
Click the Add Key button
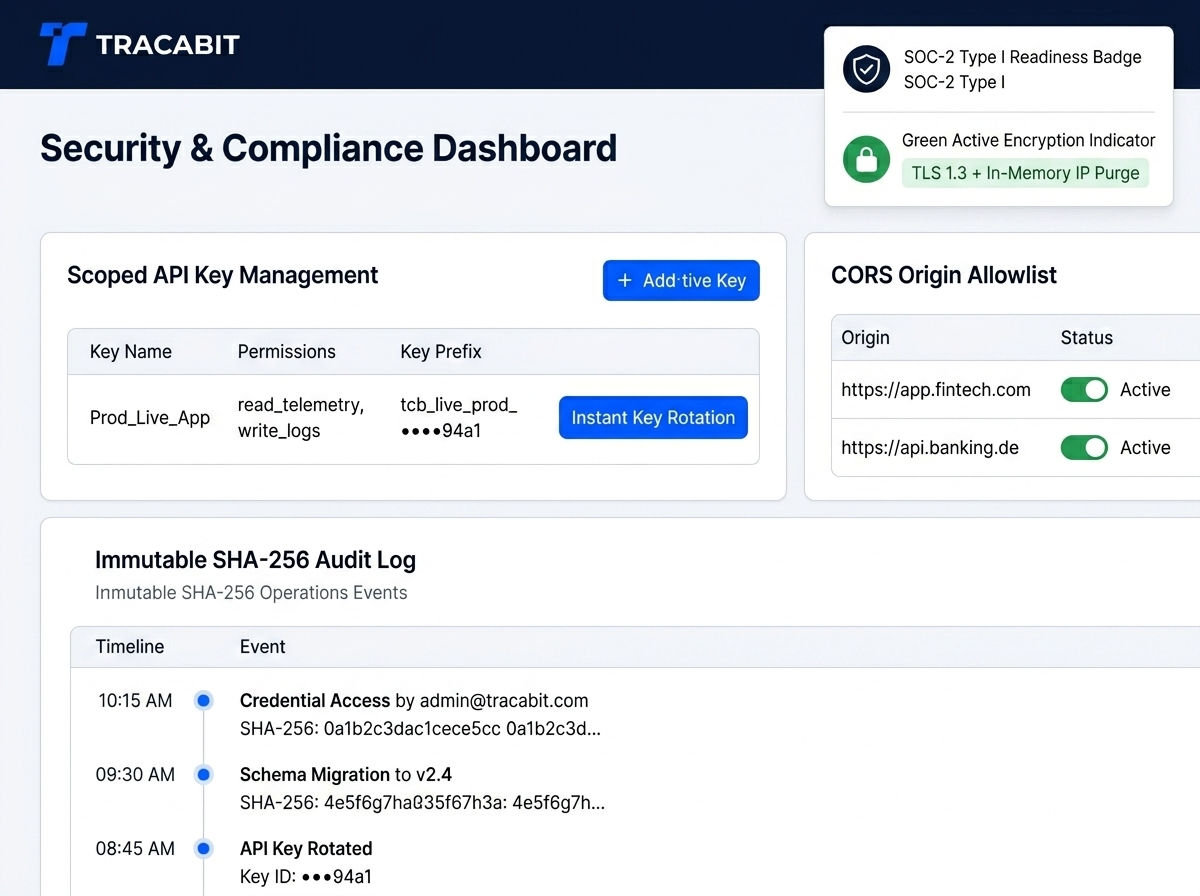pyautogui.click(x=681, y=281)
